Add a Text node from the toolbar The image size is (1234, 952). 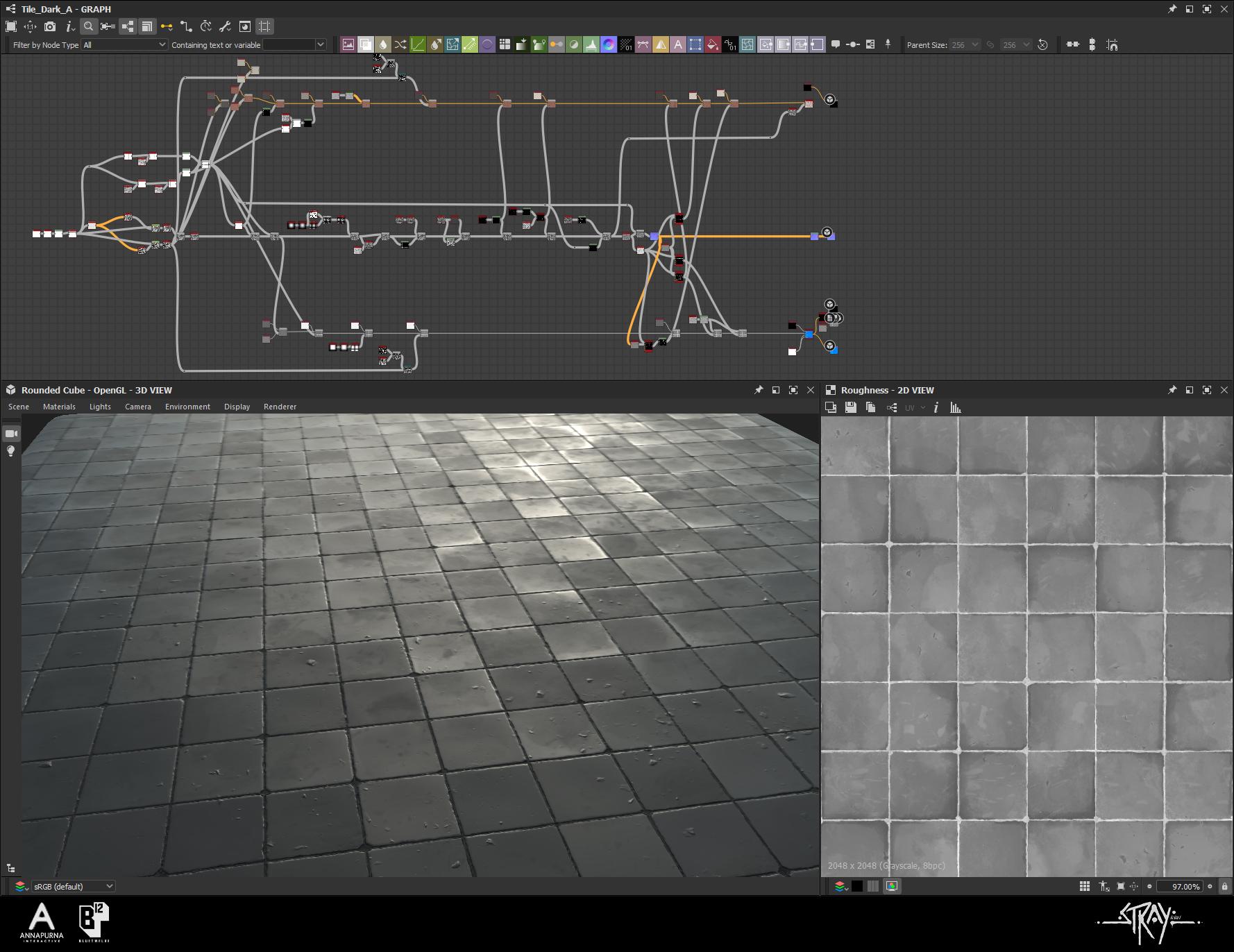(x=678, y=44)
